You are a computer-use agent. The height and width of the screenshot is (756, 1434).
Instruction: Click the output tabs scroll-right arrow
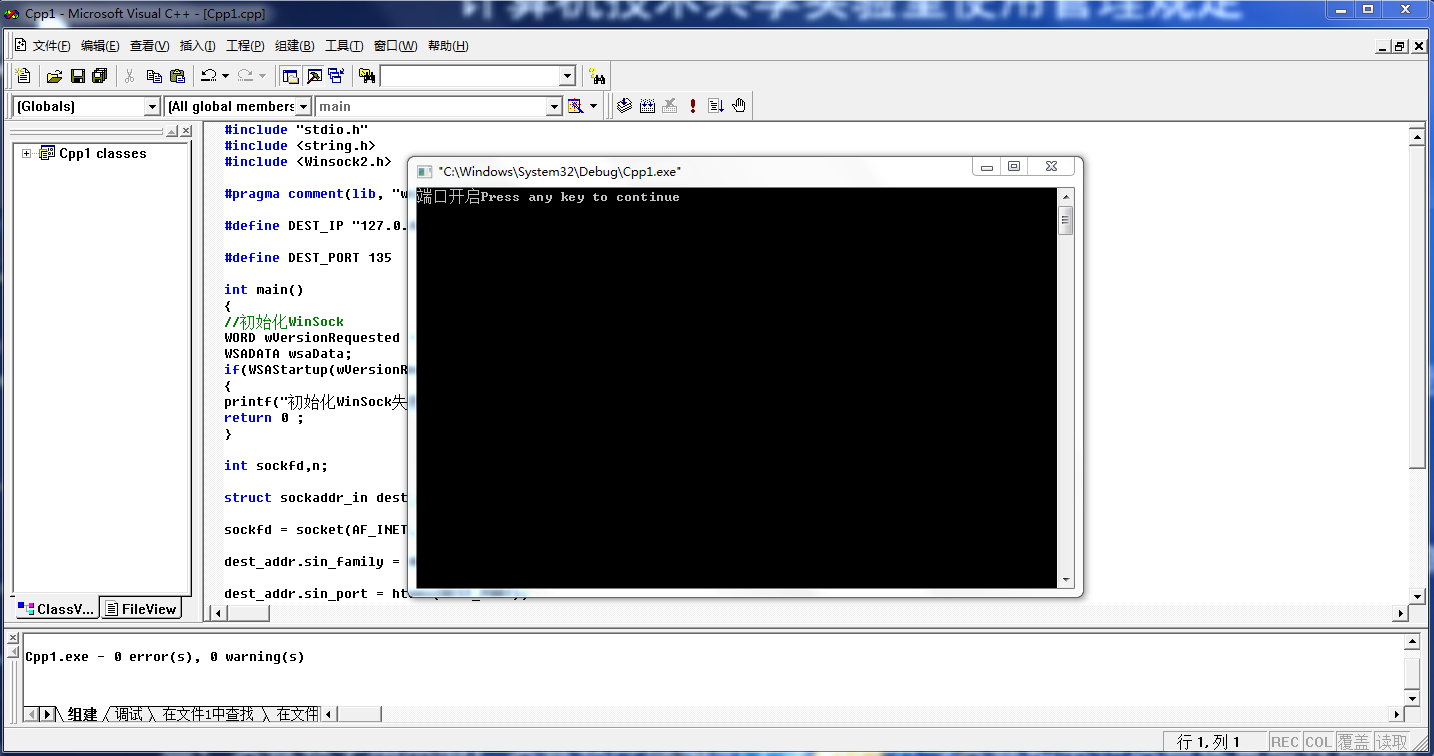[48, 714]
